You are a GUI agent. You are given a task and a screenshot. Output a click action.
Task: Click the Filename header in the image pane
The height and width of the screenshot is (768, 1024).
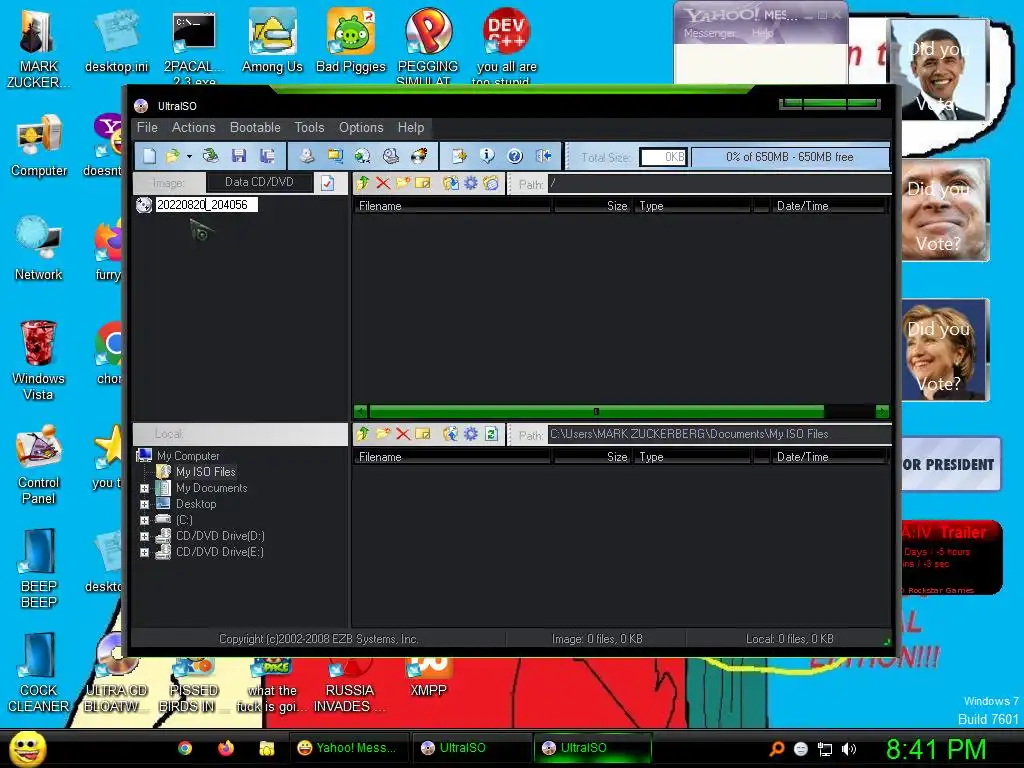click(x=452, y=206)
